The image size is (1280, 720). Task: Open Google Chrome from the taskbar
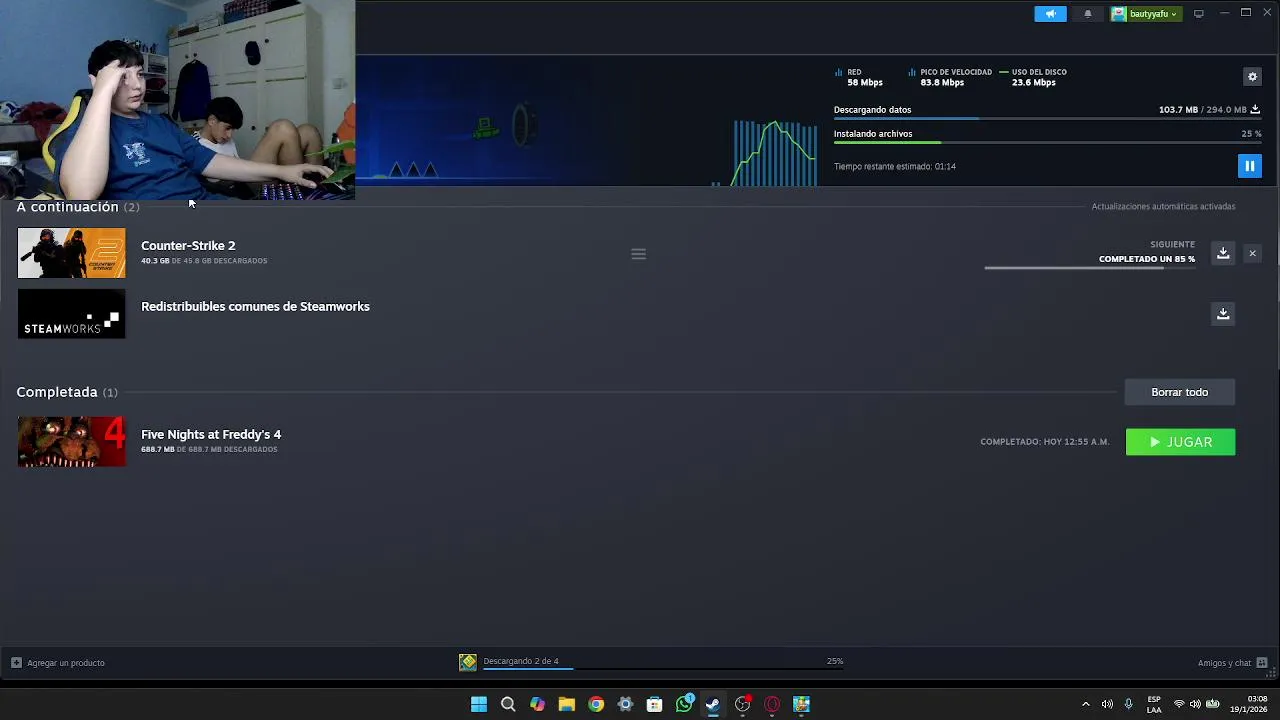(x=596, y=704)
